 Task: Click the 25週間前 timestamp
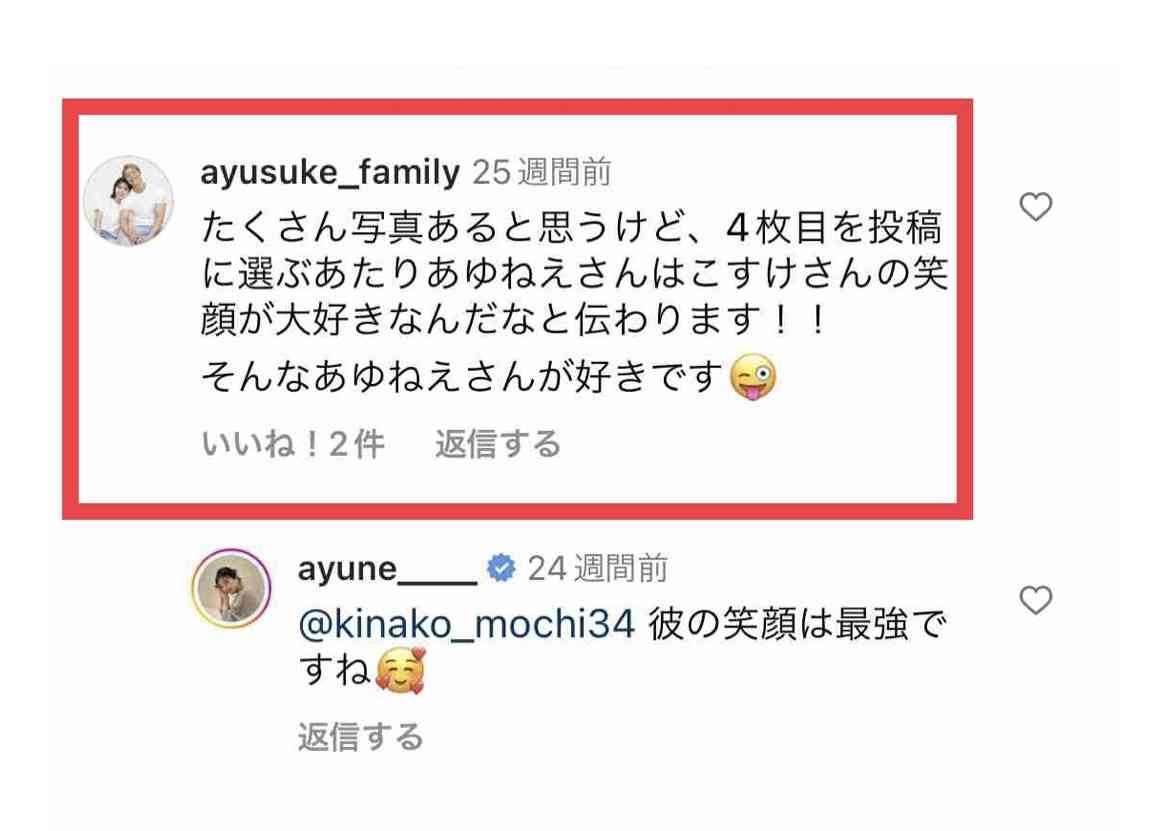[542, 172]
